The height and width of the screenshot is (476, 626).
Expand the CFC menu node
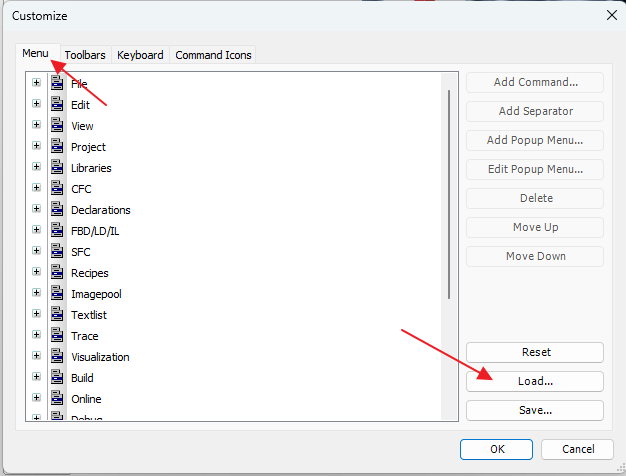click(x=36, y=188)
